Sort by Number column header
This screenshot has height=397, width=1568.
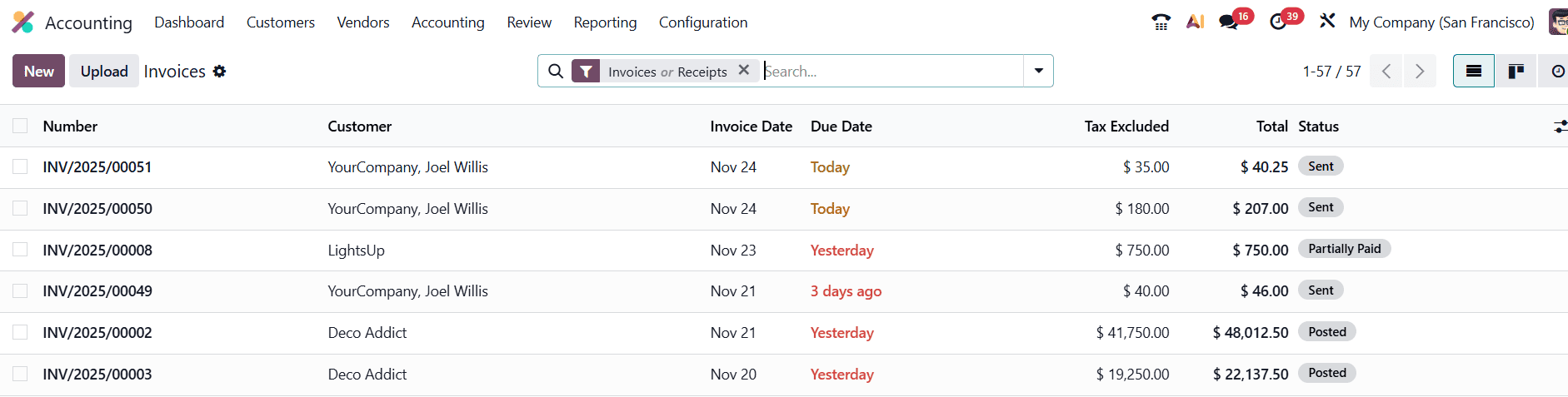pyautogui.click(x=70, y=127)
